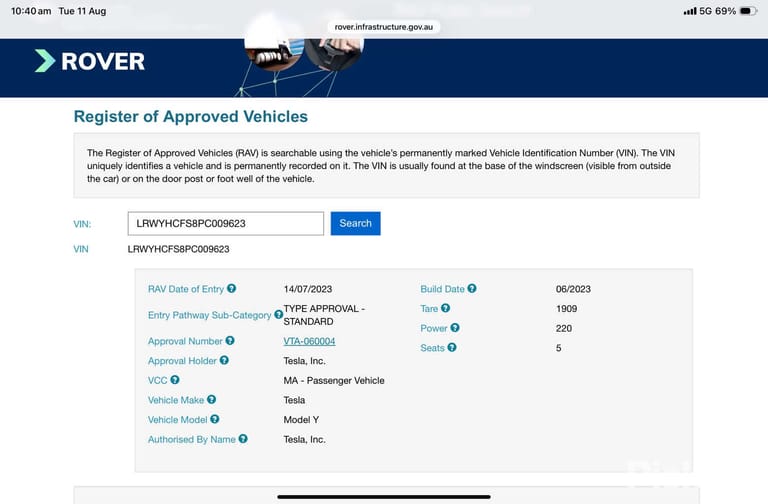
Task: Select the seats value 5
Action: point(558,348)
